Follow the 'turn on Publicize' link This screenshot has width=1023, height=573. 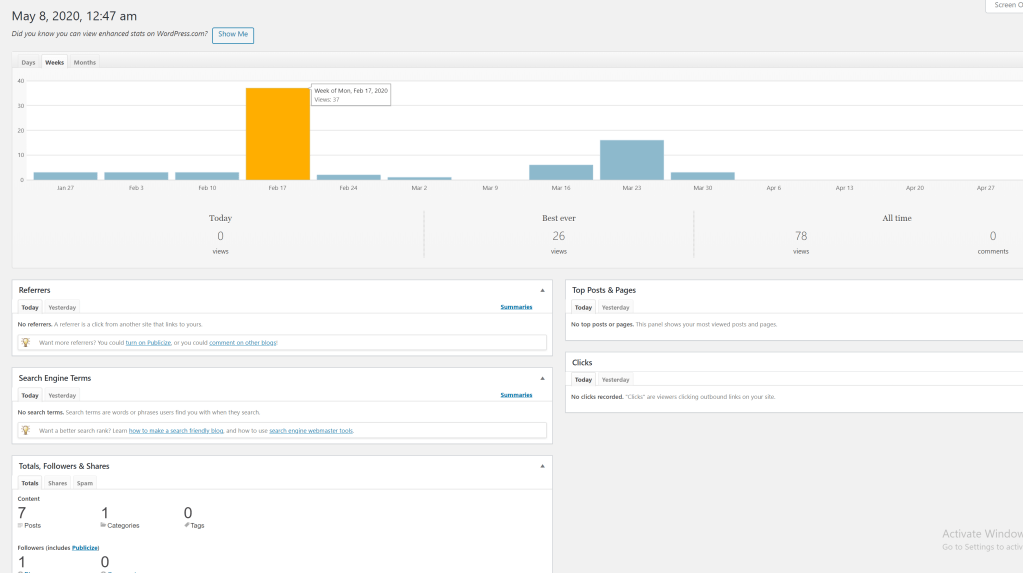148,343
